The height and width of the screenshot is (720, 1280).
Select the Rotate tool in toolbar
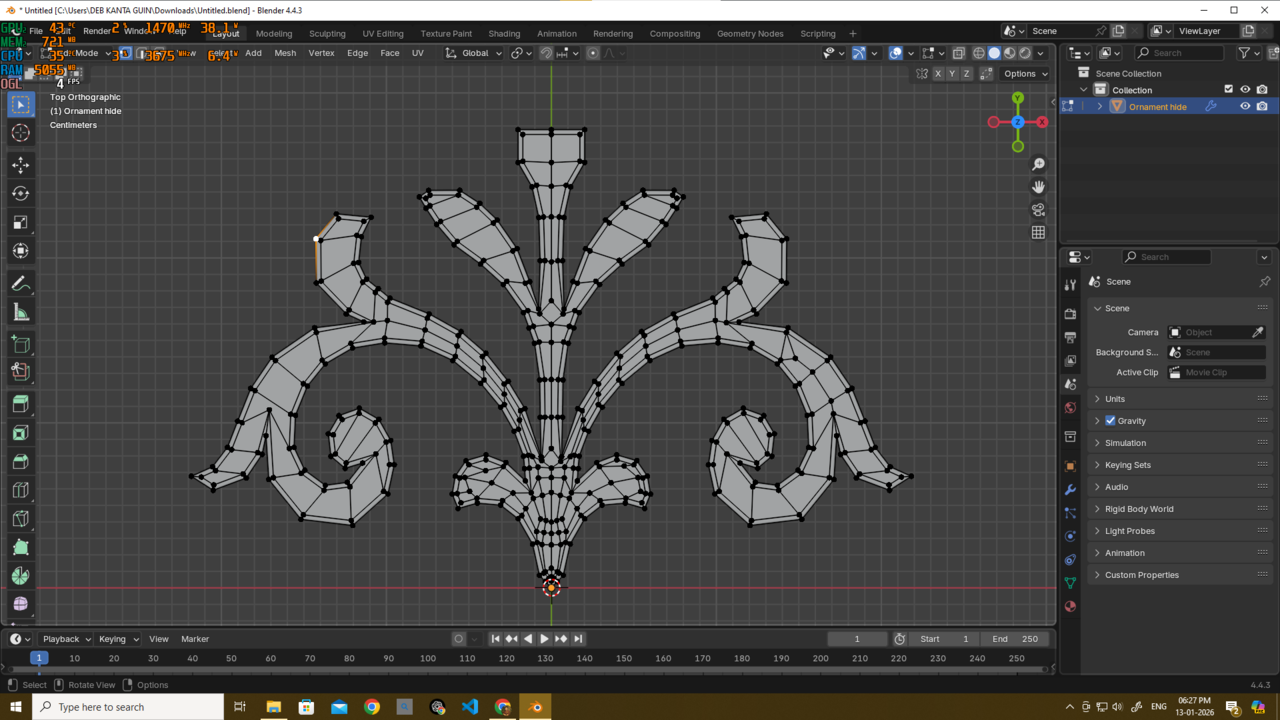coord(20,193)
